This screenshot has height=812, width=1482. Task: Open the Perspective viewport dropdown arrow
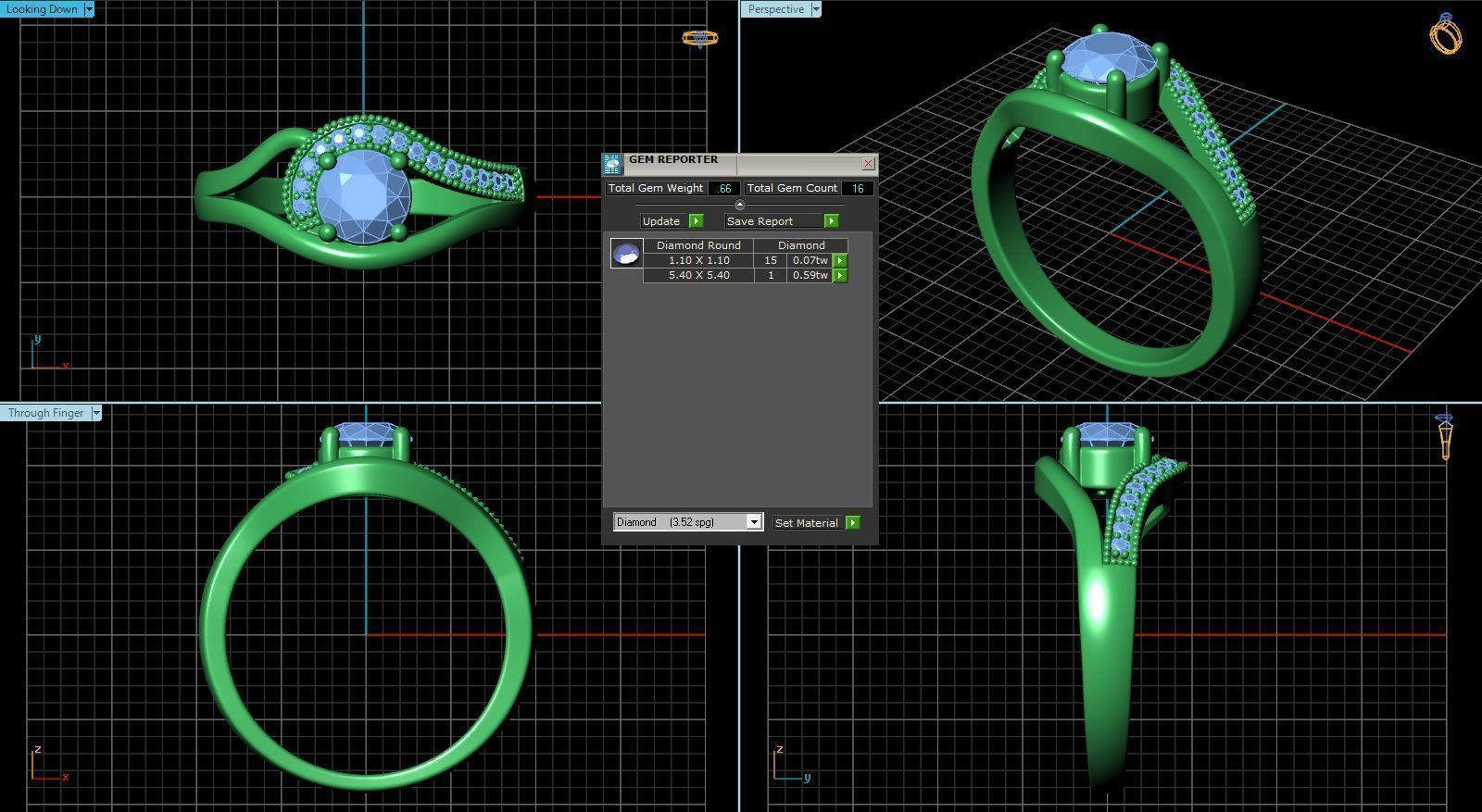[x=816, y=9]
